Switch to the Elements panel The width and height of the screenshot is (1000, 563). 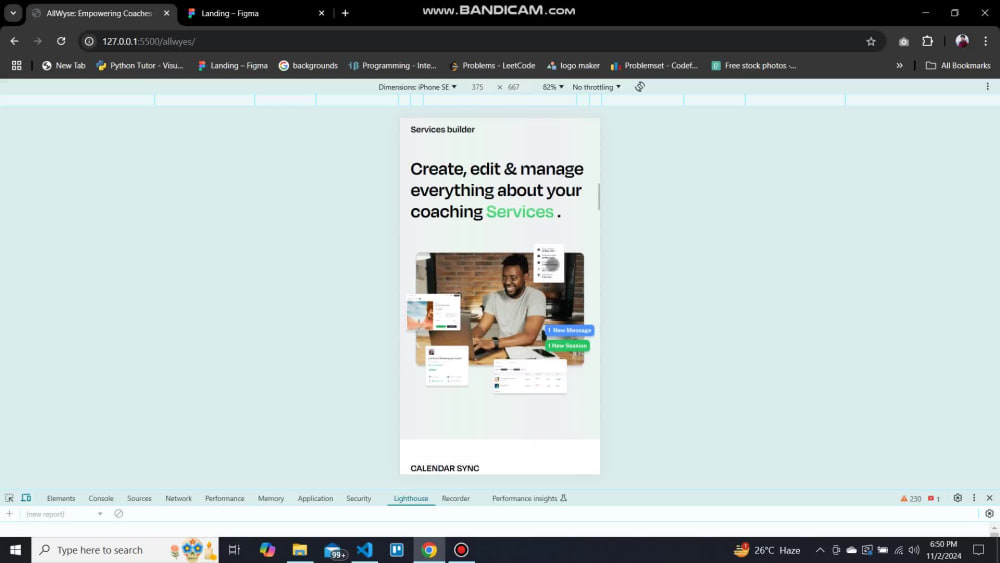tap(61, 499)
